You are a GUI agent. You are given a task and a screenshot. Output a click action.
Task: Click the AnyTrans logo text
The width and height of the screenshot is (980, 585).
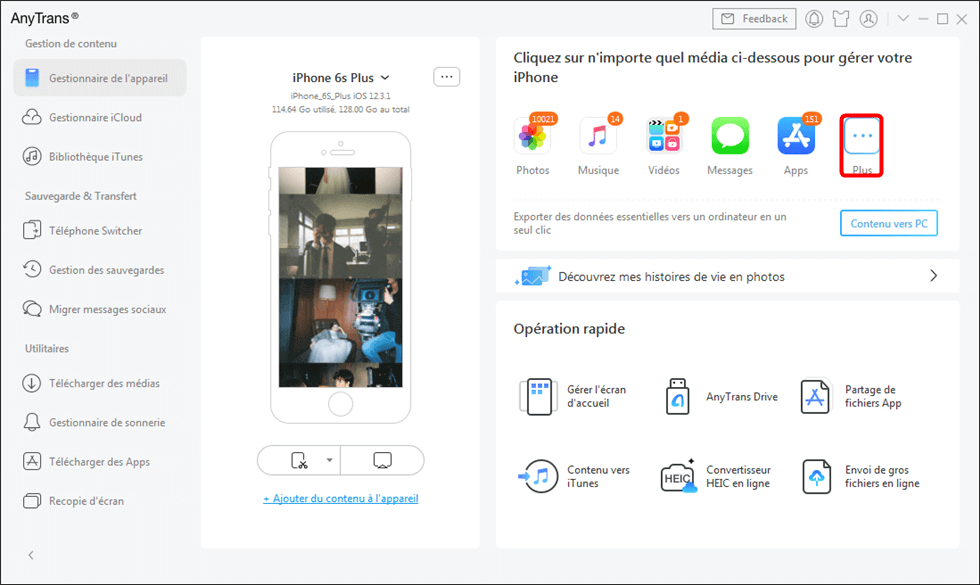point(44,18)
